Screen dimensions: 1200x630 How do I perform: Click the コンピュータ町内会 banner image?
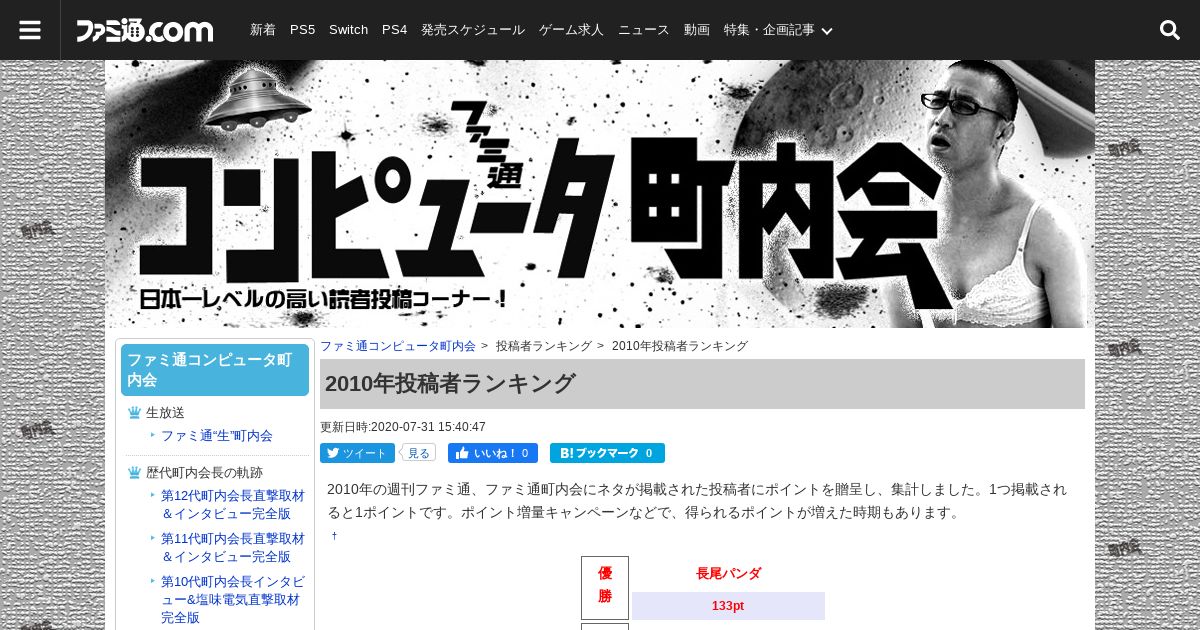[600, 194]
